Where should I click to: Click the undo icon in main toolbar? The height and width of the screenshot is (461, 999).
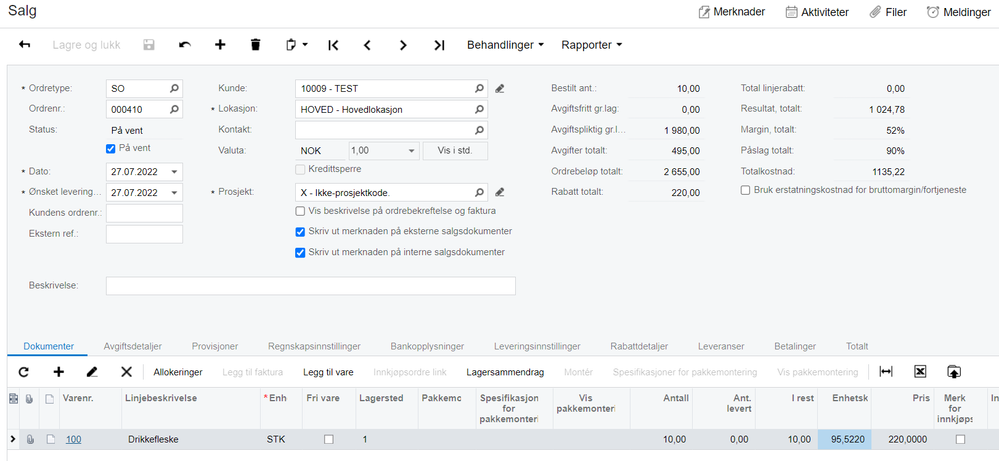pyautogui.click(x=185, y=45)
